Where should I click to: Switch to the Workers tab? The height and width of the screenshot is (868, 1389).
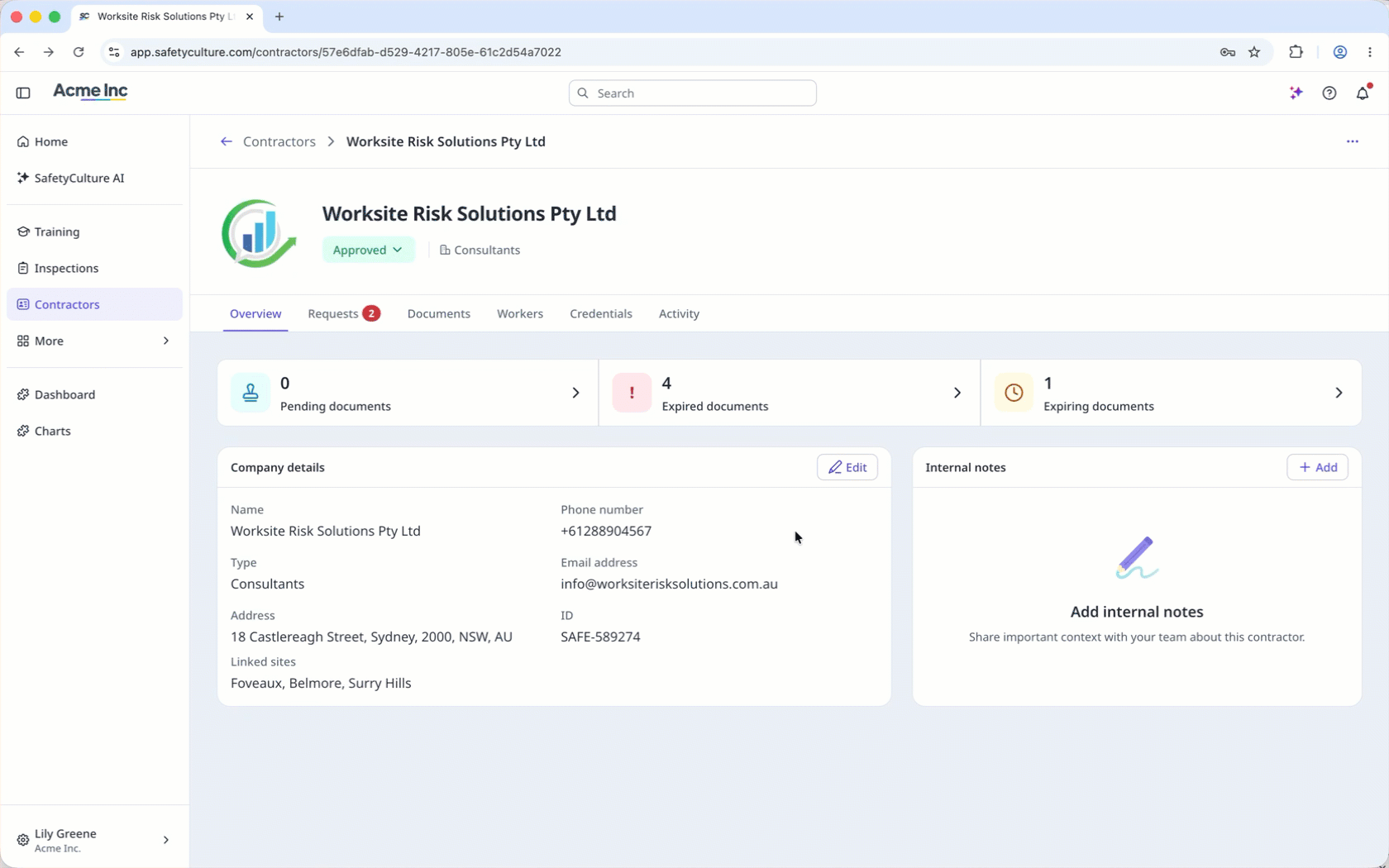[520, 313]
